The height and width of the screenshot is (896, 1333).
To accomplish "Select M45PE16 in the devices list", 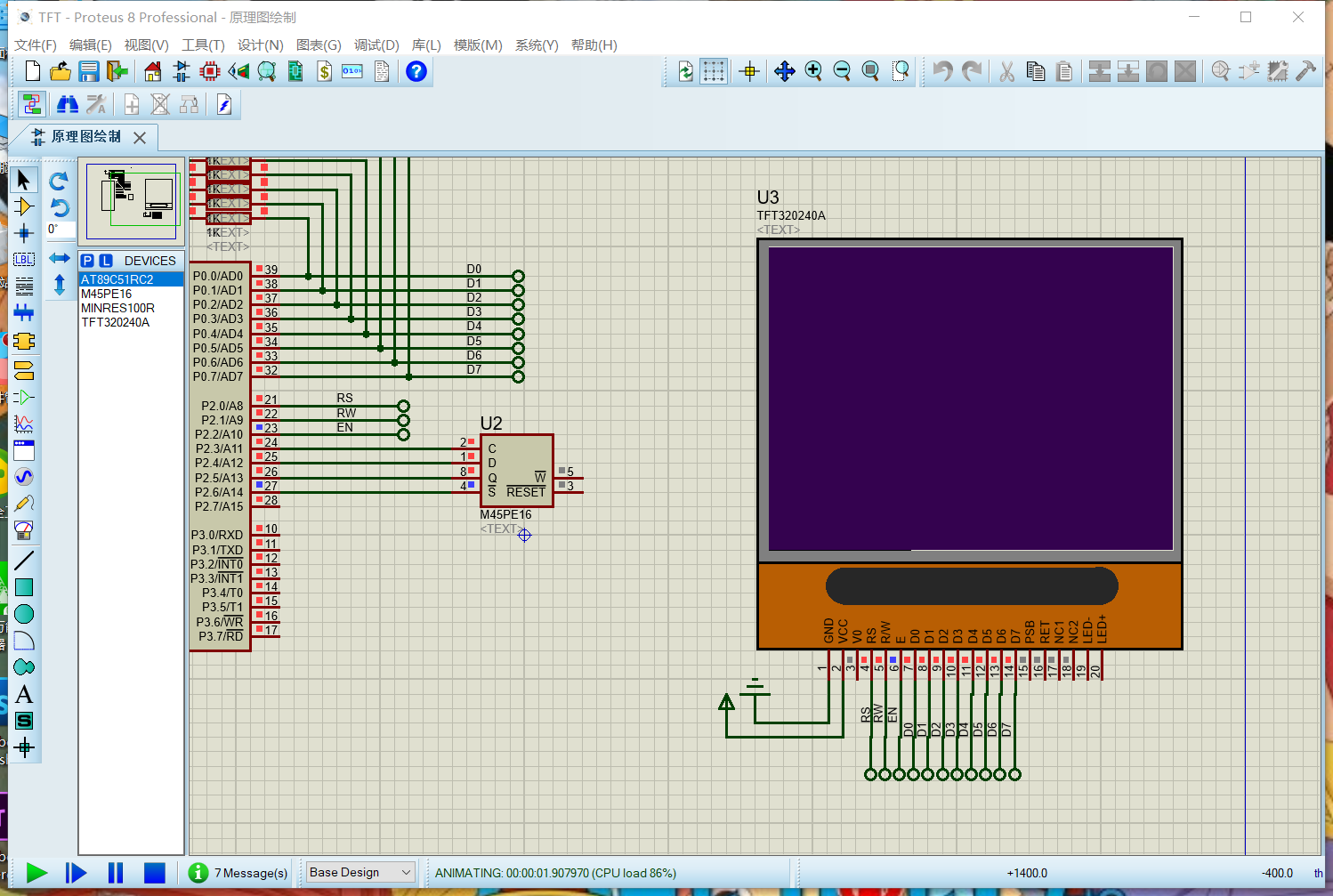I will click(132, 294).
